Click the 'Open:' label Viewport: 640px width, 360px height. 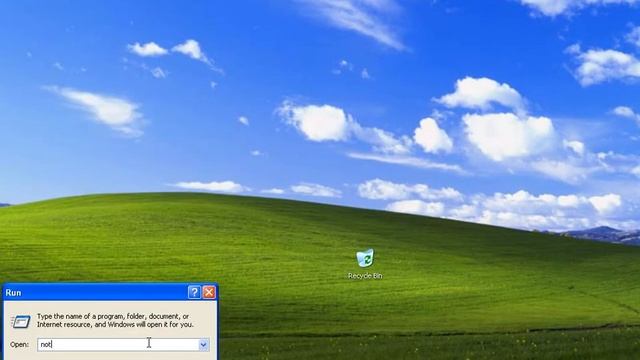click(20, 344)
